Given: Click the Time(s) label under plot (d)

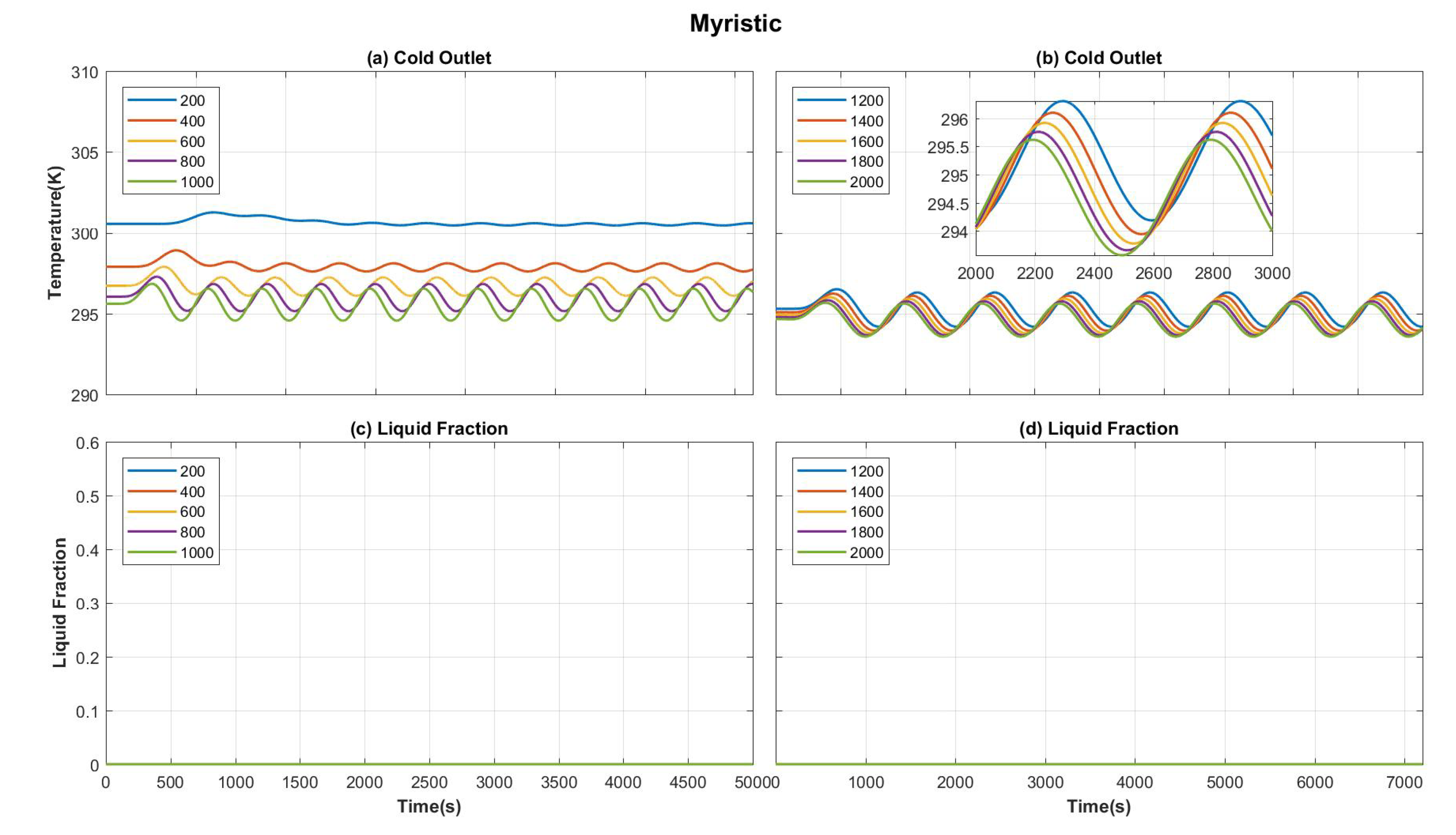Looking at the screenshot, I should 1098,806.
